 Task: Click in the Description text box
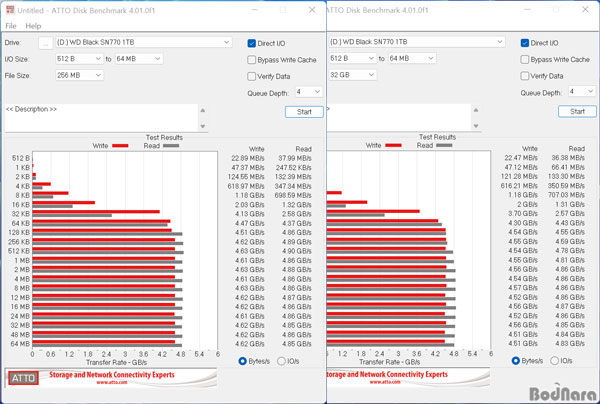point(101,118)
